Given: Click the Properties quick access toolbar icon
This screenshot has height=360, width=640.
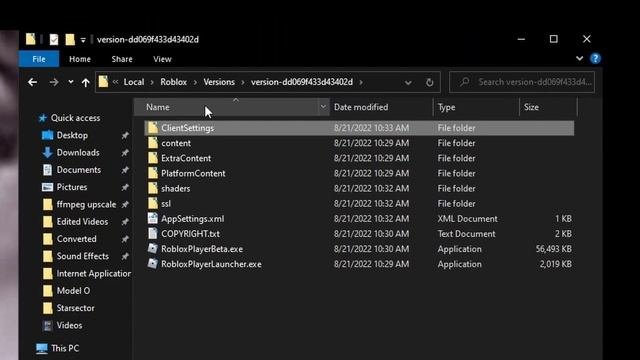Looking at the screenshot, I should [54, 40].
